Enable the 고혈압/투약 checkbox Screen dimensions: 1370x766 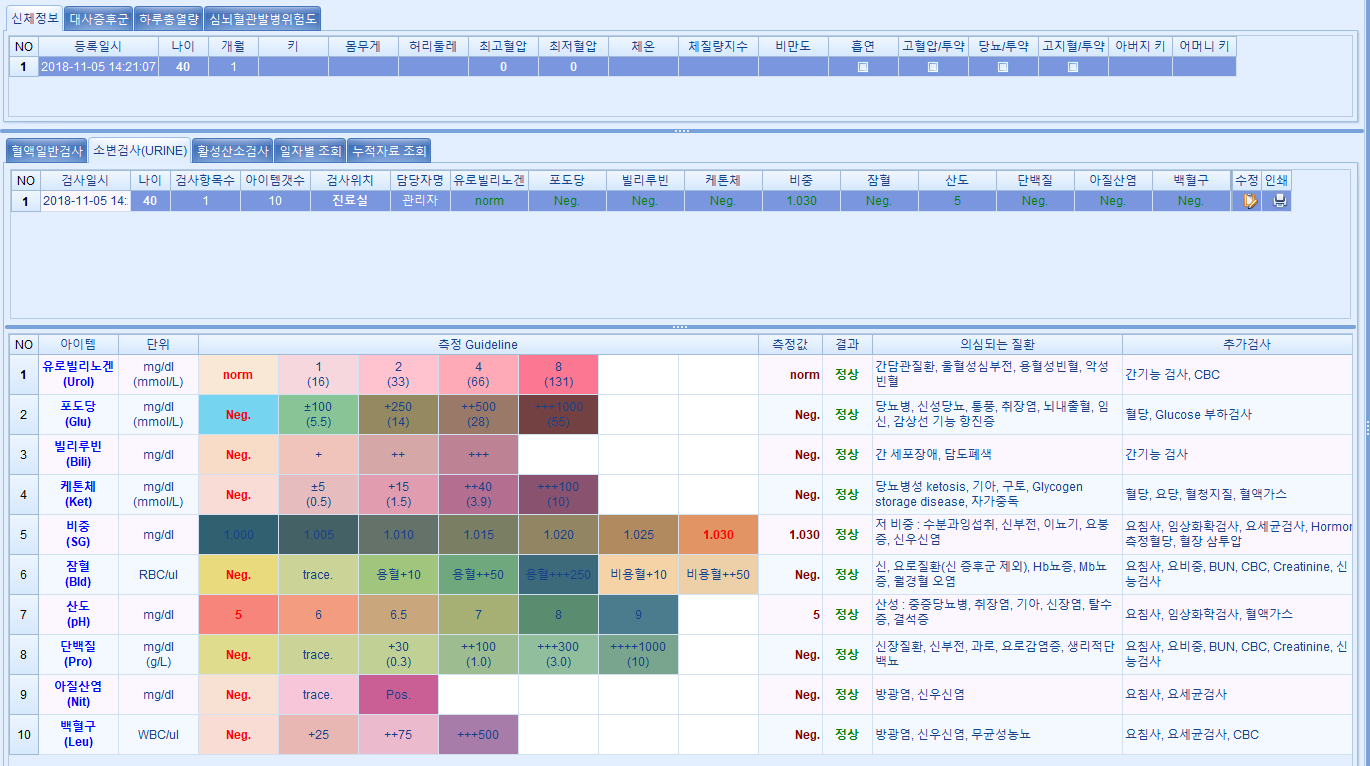[933, 67]
